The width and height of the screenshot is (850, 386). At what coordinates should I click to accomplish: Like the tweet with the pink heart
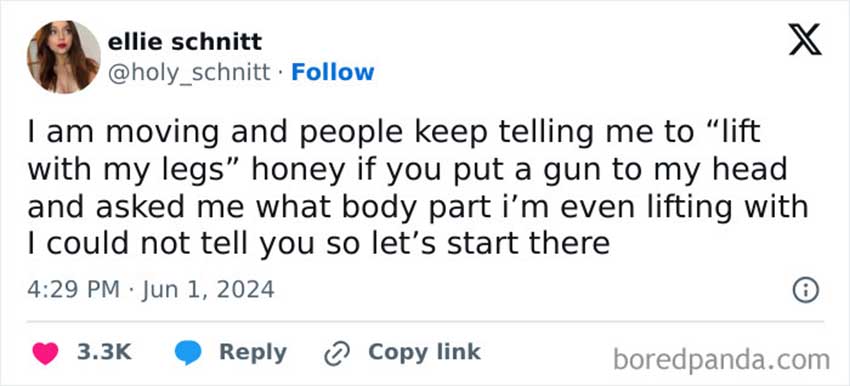(45, 353)
